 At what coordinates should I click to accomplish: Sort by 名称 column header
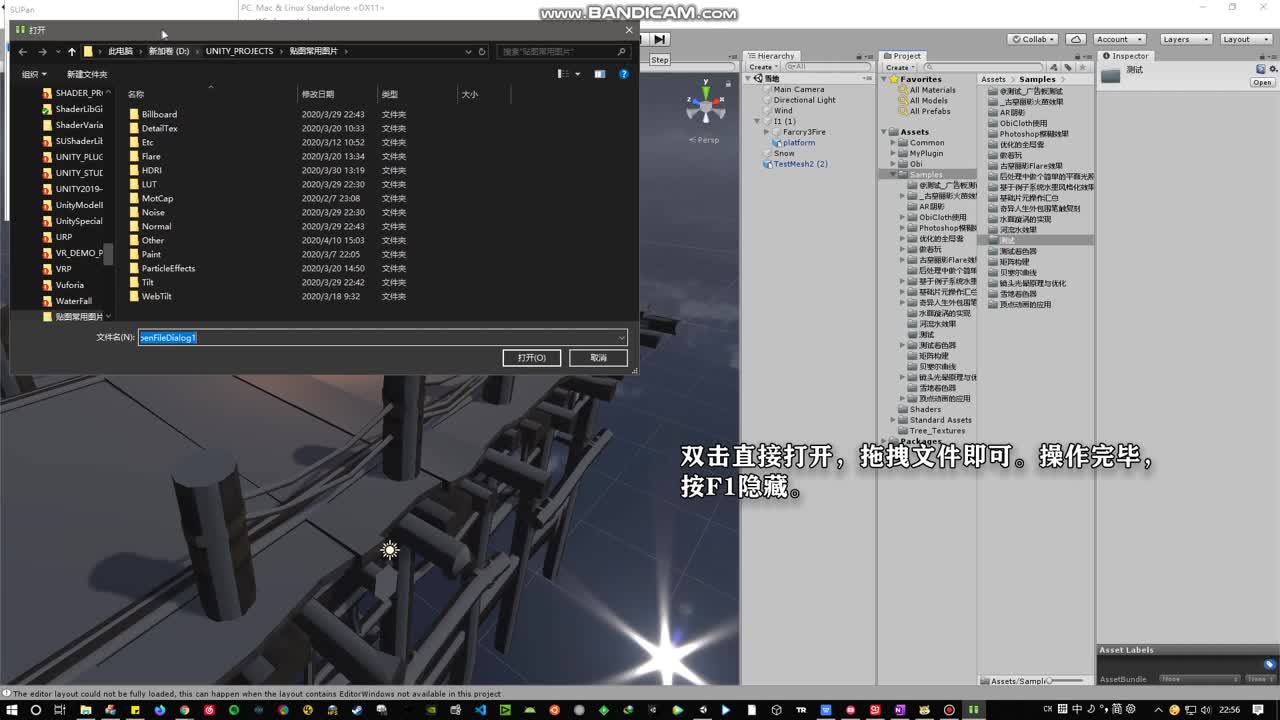pos(136,94)
